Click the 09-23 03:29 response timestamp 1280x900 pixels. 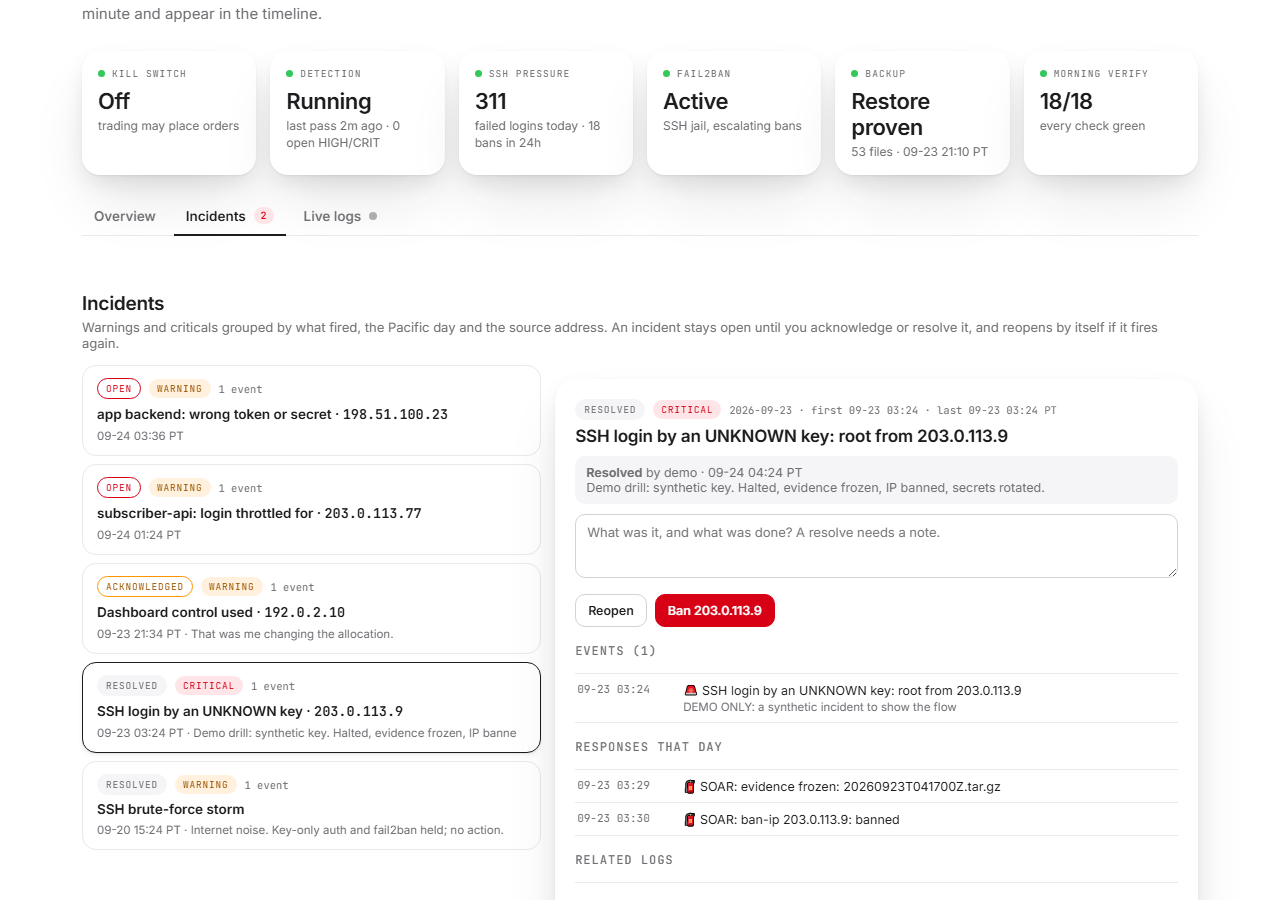613,786
